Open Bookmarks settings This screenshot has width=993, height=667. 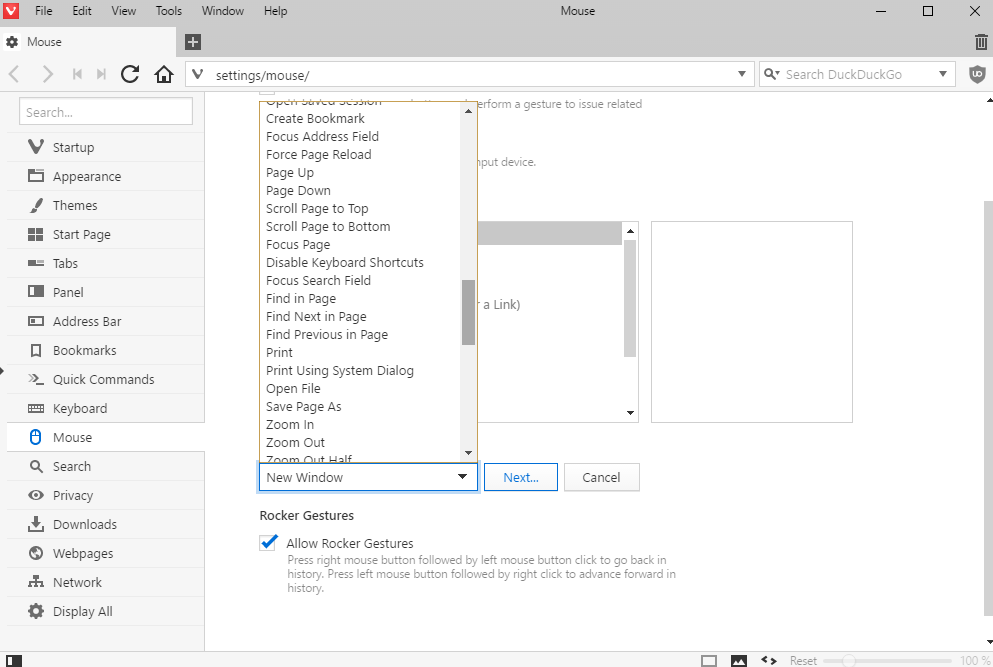click(x=106, y=350)
